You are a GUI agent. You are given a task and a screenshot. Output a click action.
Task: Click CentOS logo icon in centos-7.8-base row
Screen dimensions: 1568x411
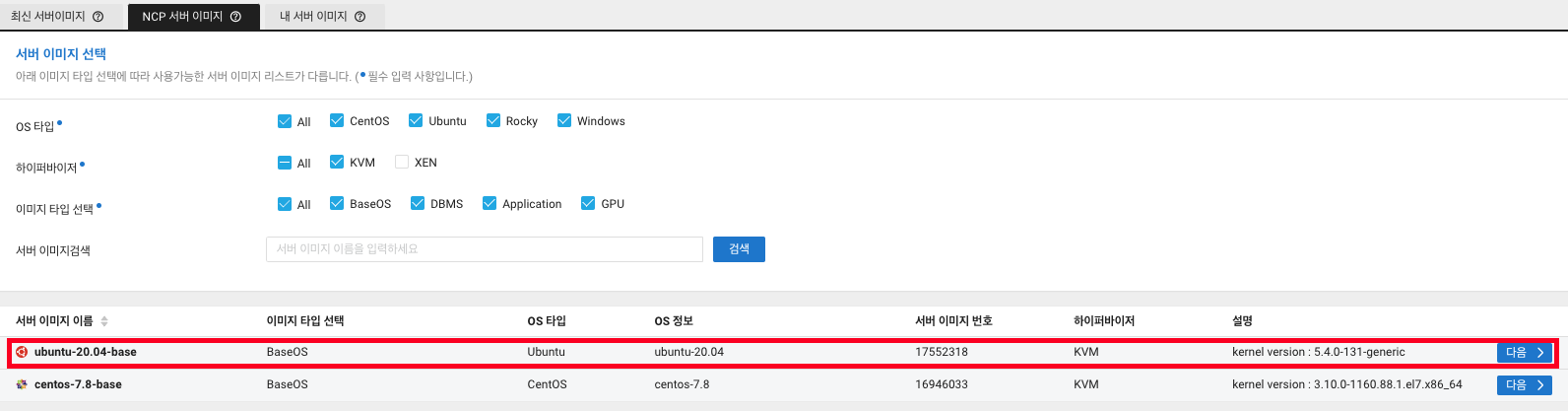click(x=23, y=384)
